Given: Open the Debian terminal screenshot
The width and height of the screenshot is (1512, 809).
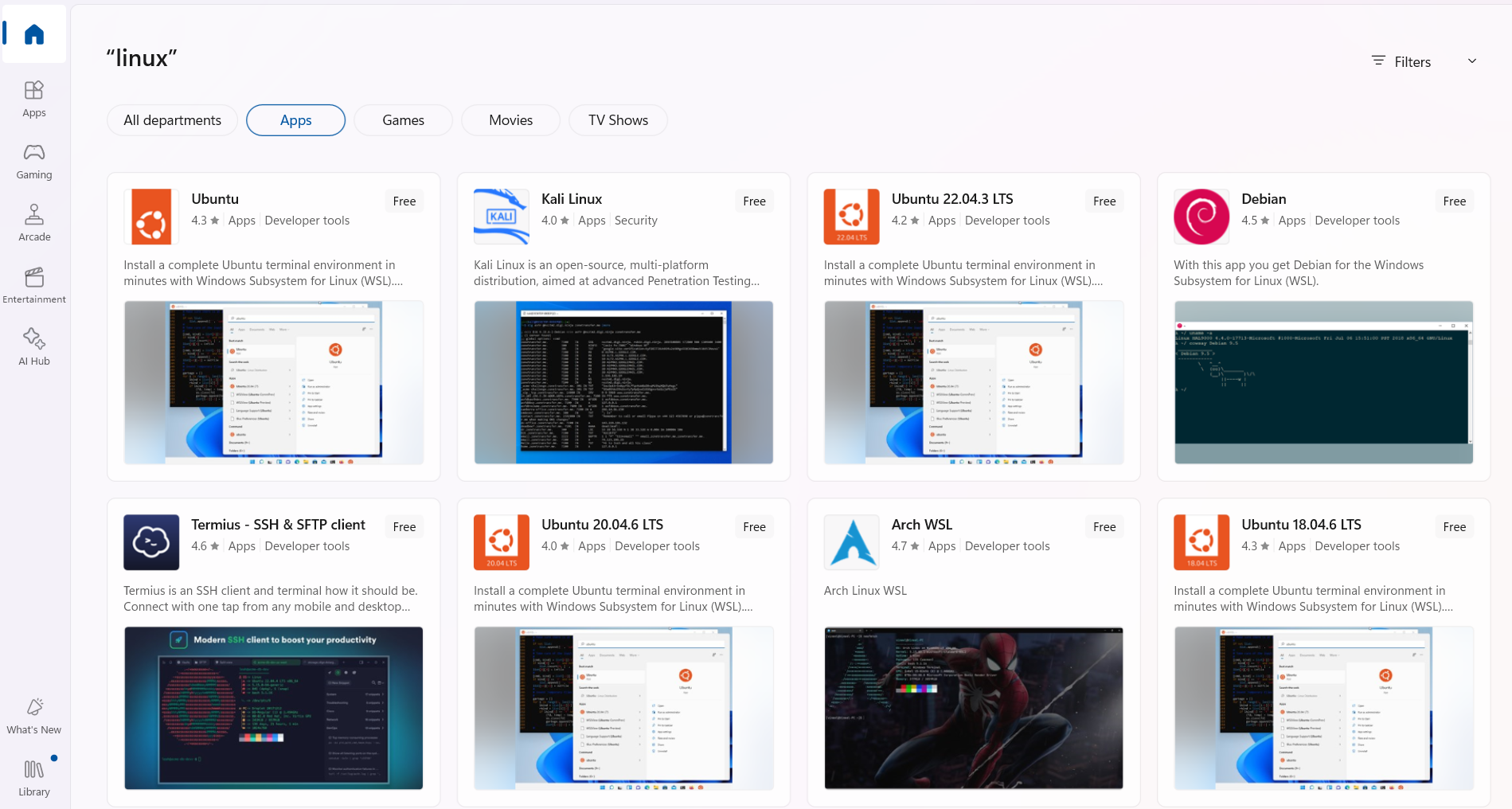Looking at the screenshot, I should (x=1324, y=383).
